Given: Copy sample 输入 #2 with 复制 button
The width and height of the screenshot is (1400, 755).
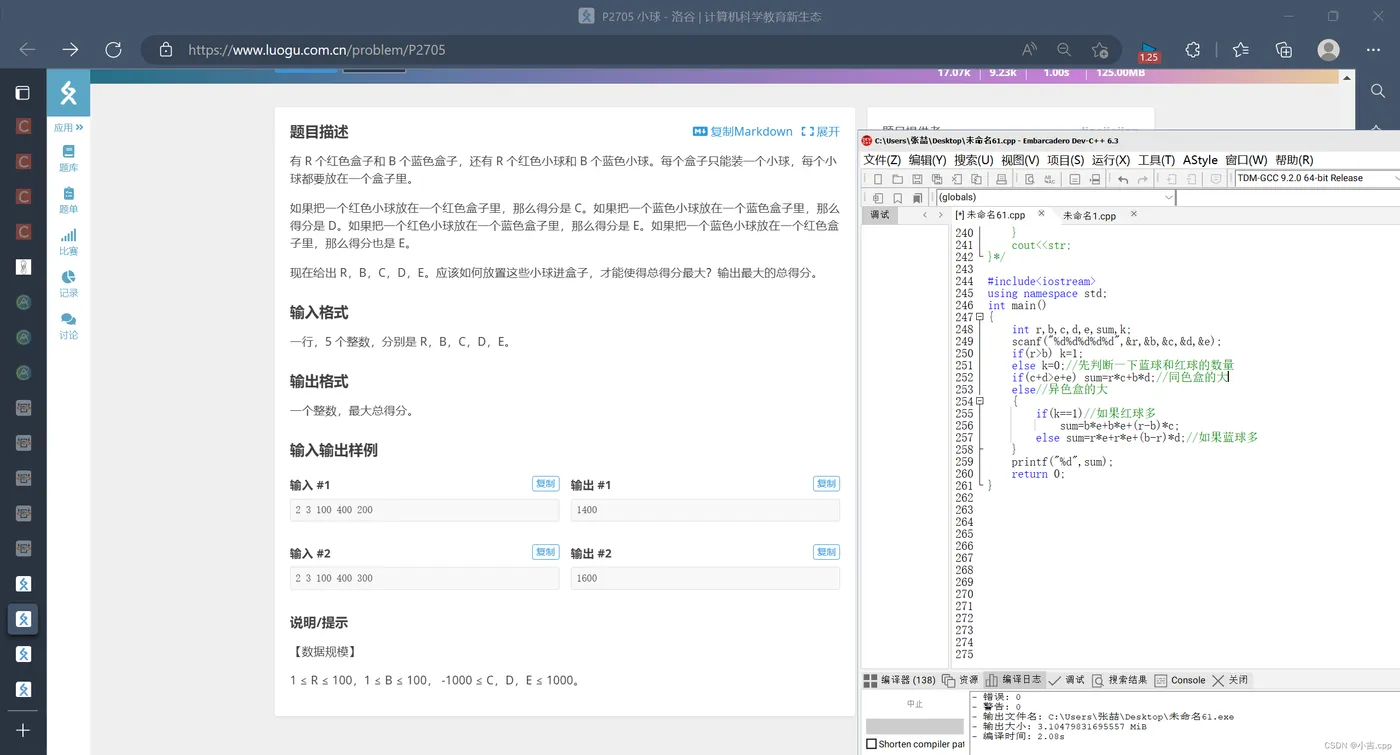Looking at the screenshot, I should click(545, 552).
